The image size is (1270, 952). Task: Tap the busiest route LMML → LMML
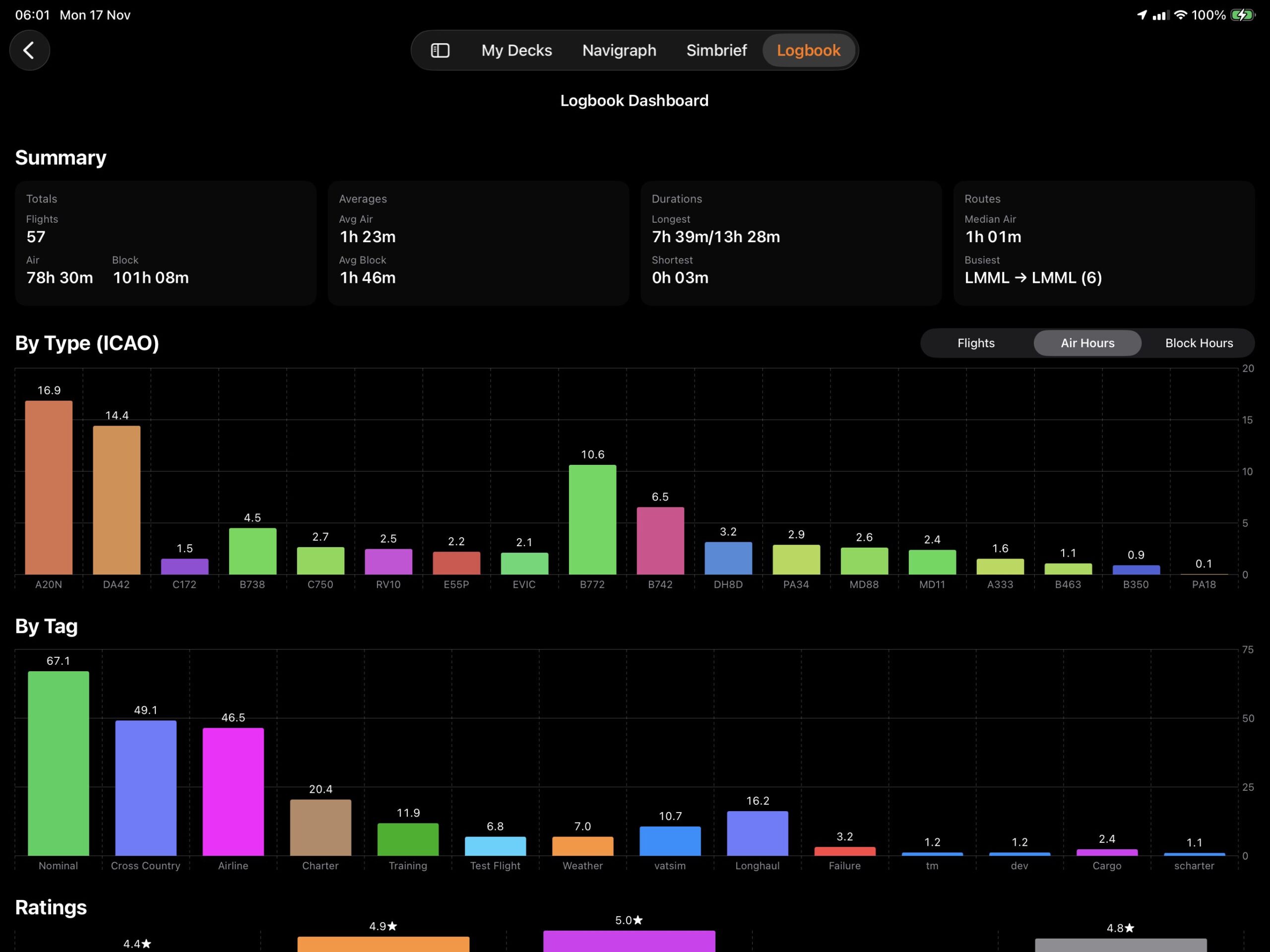(x=1032, y=278)
